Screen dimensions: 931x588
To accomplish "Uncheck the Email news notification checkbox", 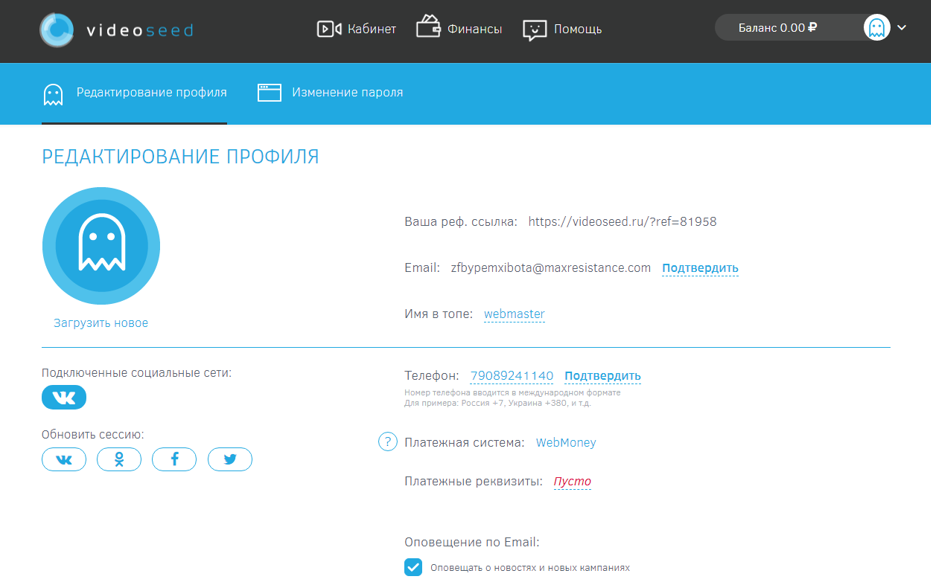I will click(x=413, y=567).
